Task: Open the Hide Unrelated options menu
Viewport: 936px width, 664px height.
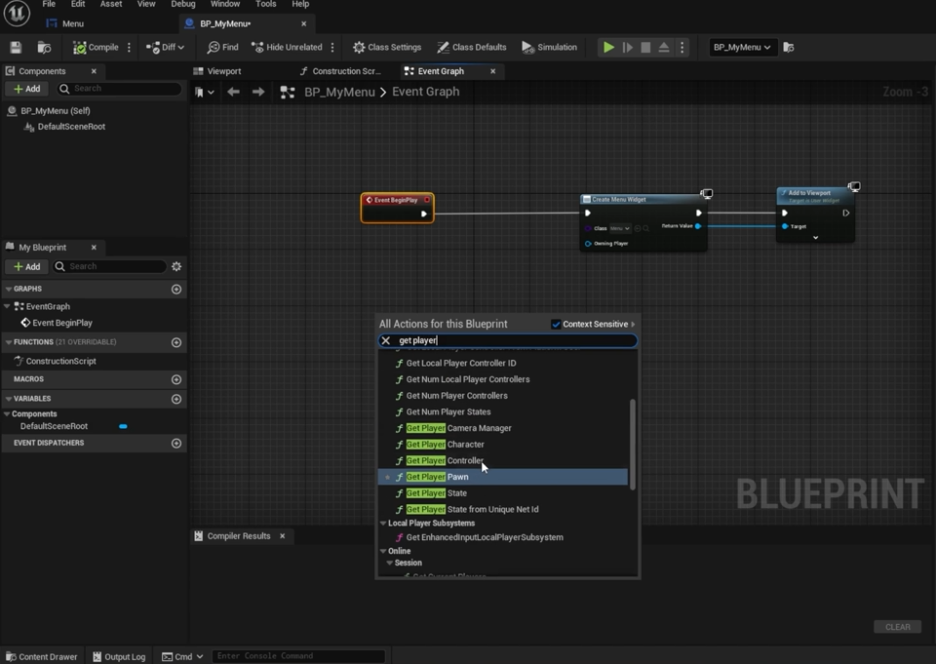Action: [332, 47]
